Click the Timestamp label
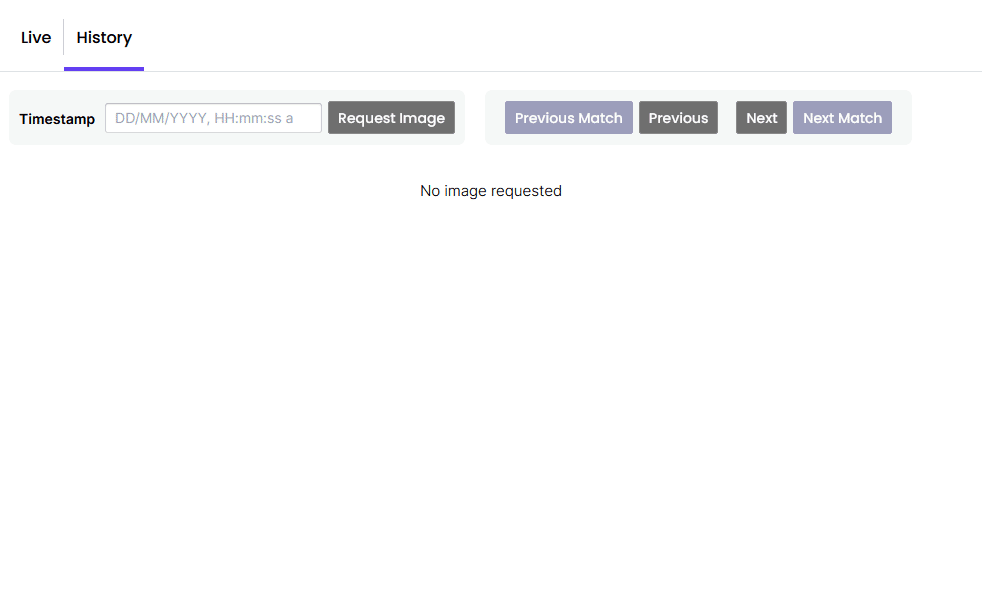This screenshot has width=982, height=598. (57, 119)
